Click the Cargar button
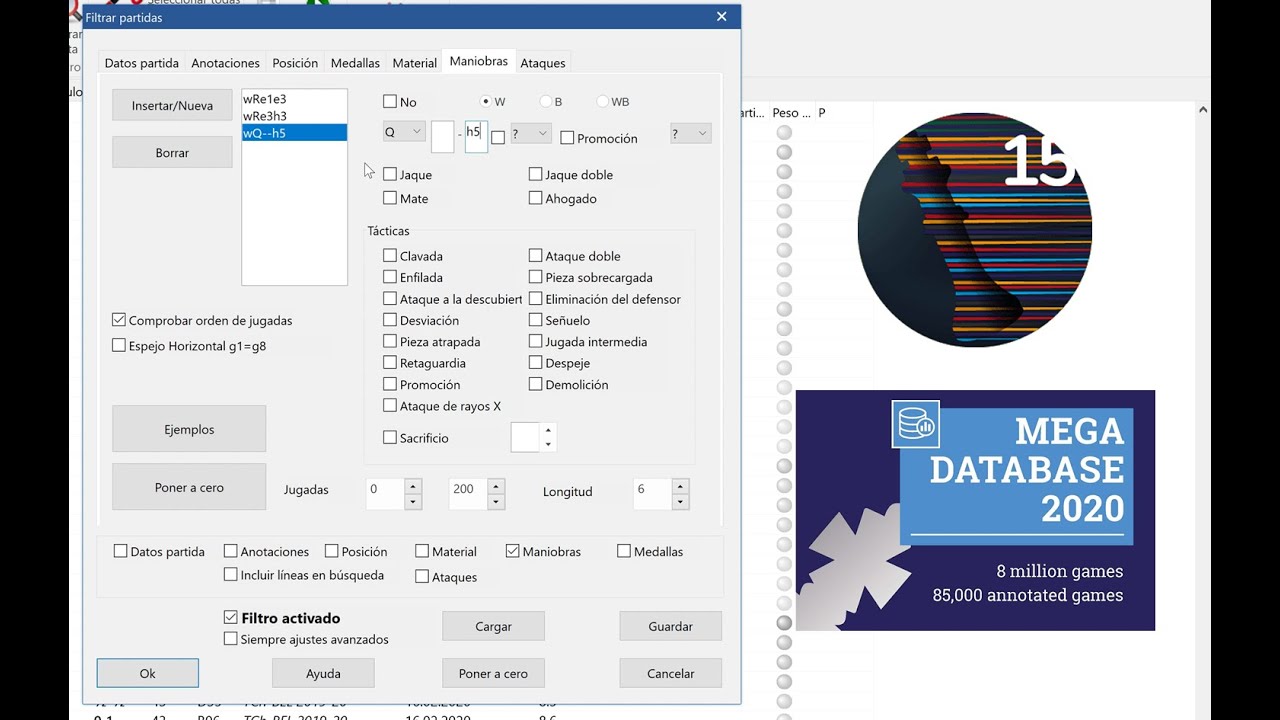Image resolution: width=1280 pixels, height=720 pixels. tap(493, 626)
